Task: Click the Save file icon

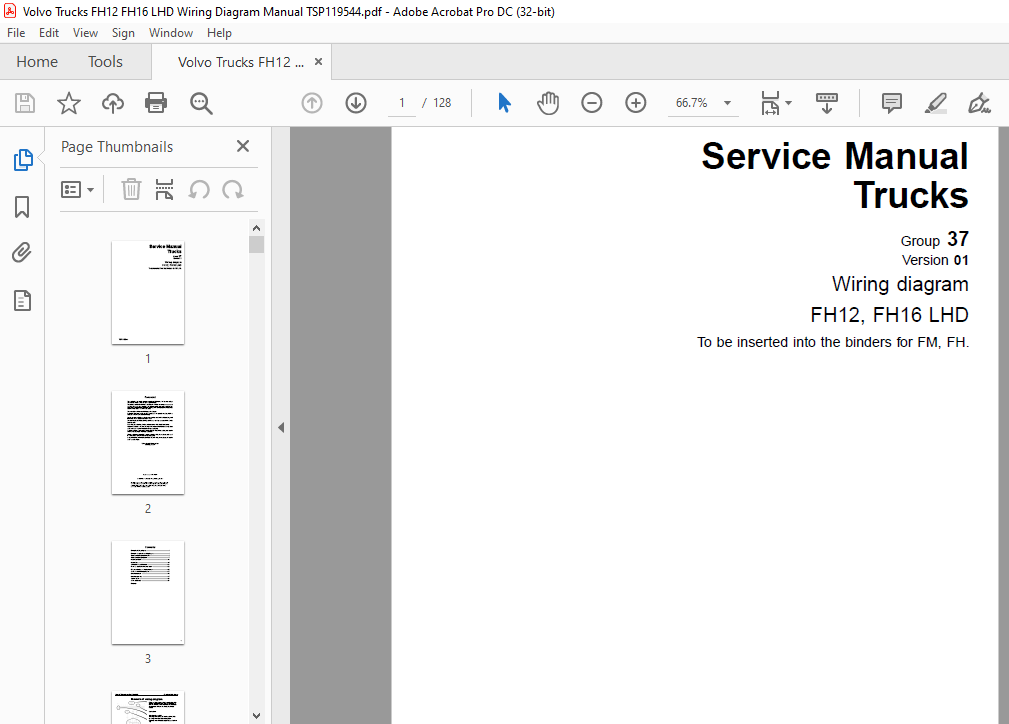Action: [25, 103]
